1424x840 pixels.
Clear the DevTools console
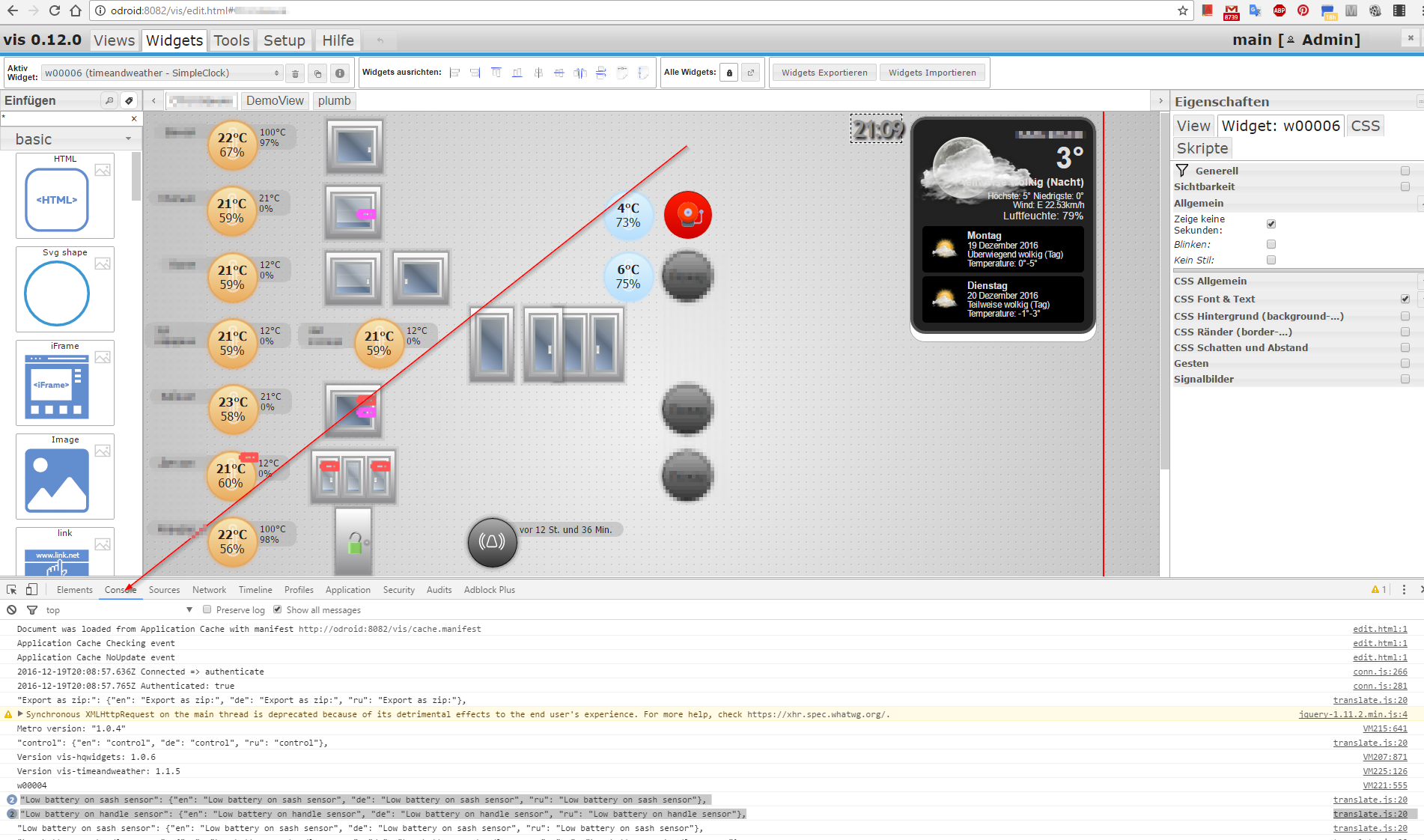[x=12, y=610]
